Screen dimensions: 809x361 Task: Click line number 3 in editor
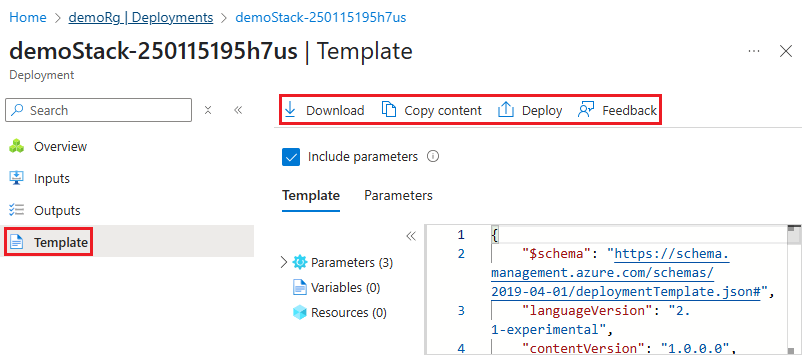click(x=461, y=310)
